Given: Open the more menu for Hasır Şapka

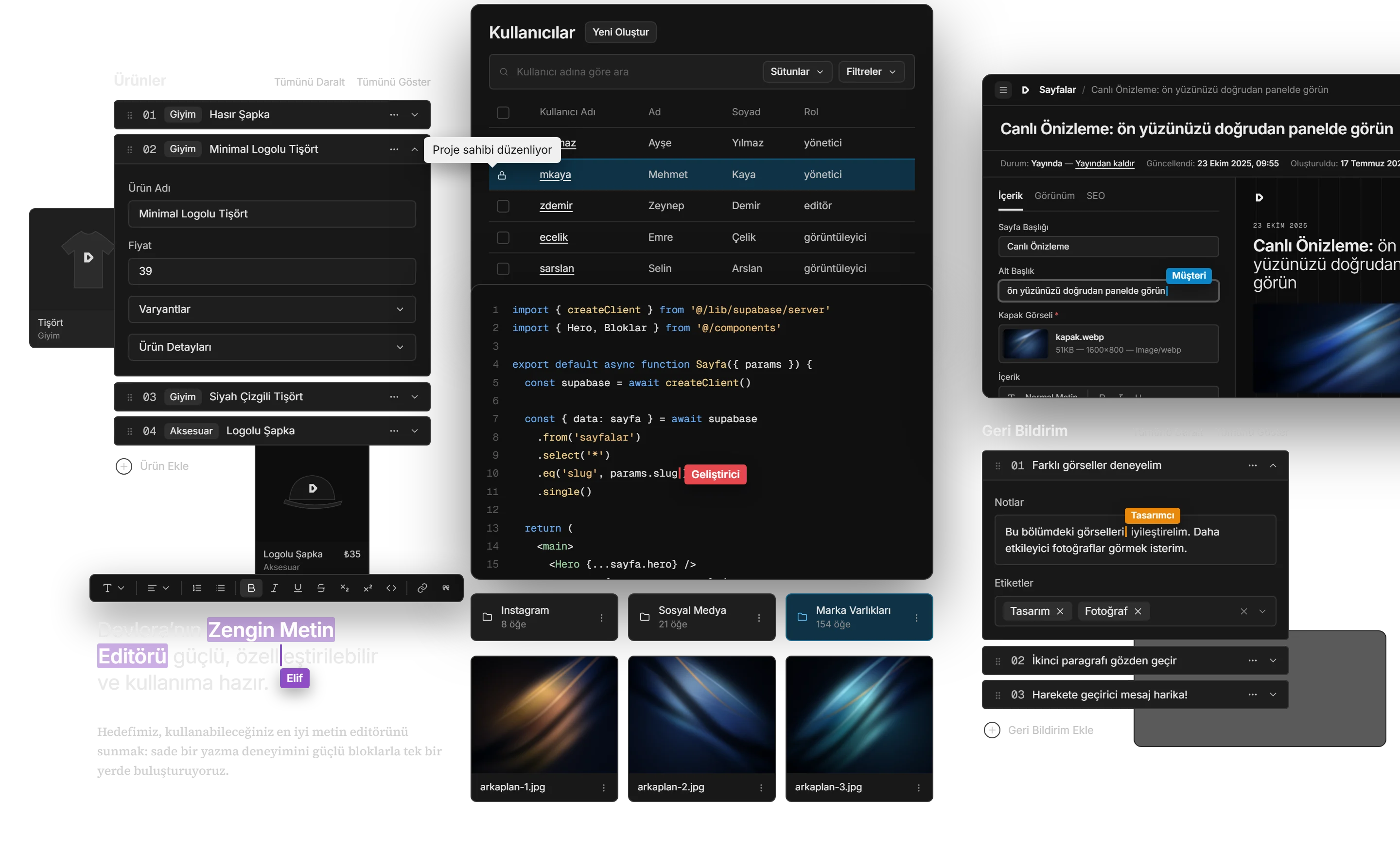Looking at the screenshot, I should (x=394, y=114).
